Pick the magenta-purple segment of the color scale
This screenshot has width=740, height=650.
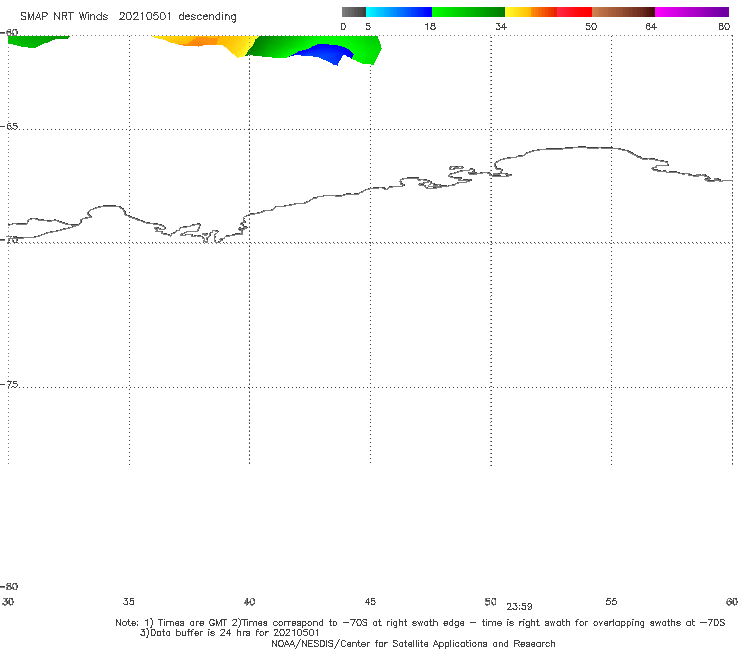[692, 12]
